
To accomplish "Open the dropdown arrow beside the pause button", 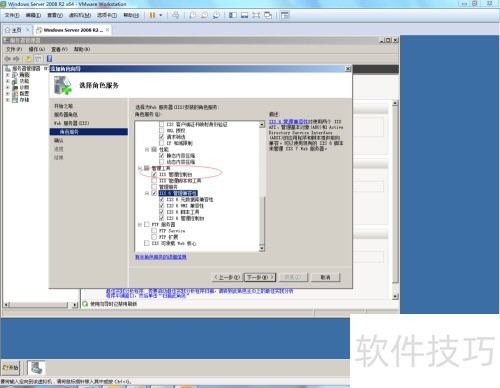I will (161, 15).
